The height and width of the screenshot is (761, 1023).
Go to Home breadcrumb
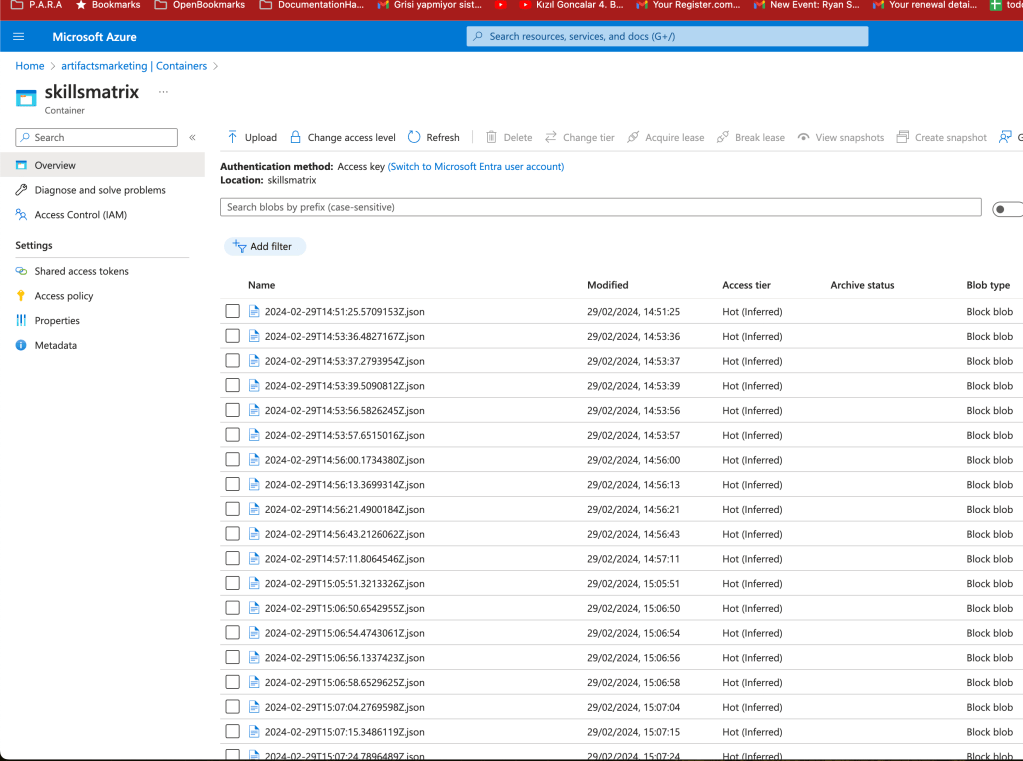coord(30,66)
